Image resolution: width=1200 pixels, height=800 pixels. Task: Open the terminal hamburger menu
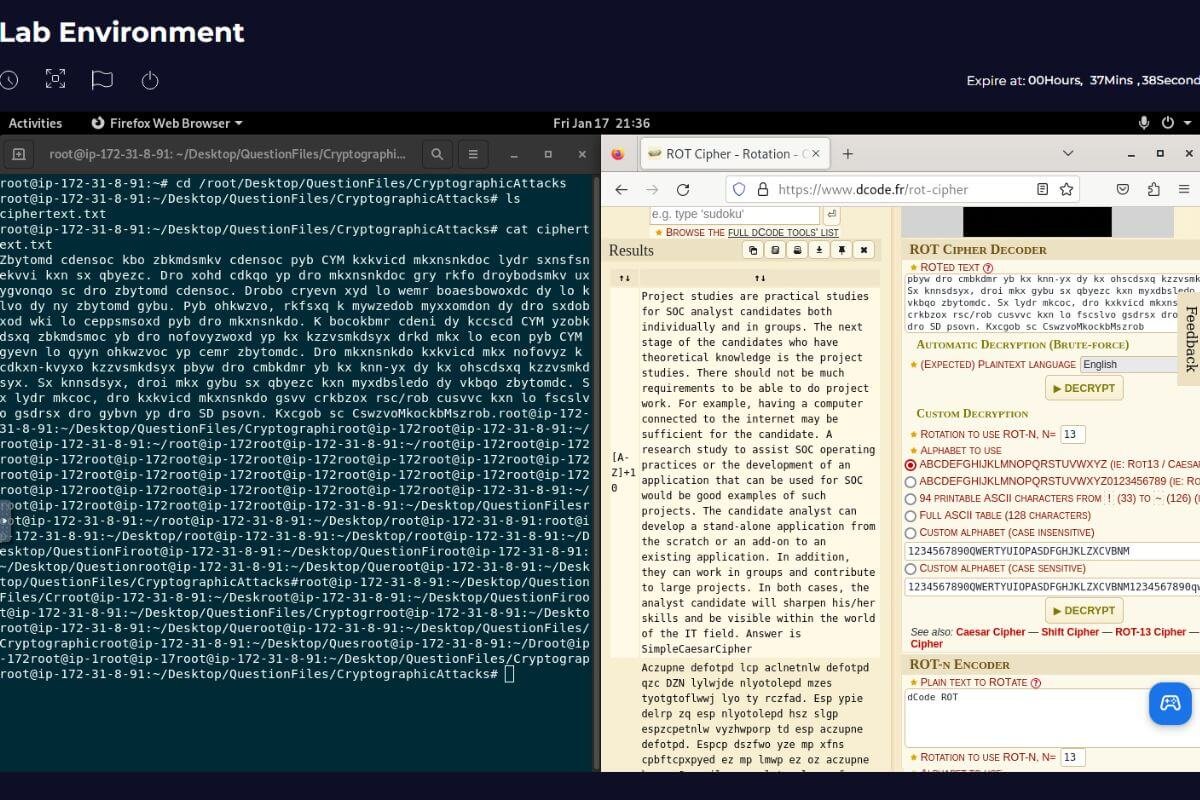(473, 154)
